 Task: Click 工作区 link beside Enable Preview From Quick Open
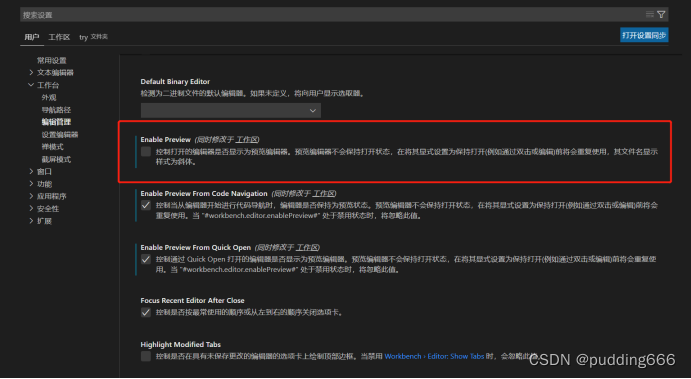point(307,247)
